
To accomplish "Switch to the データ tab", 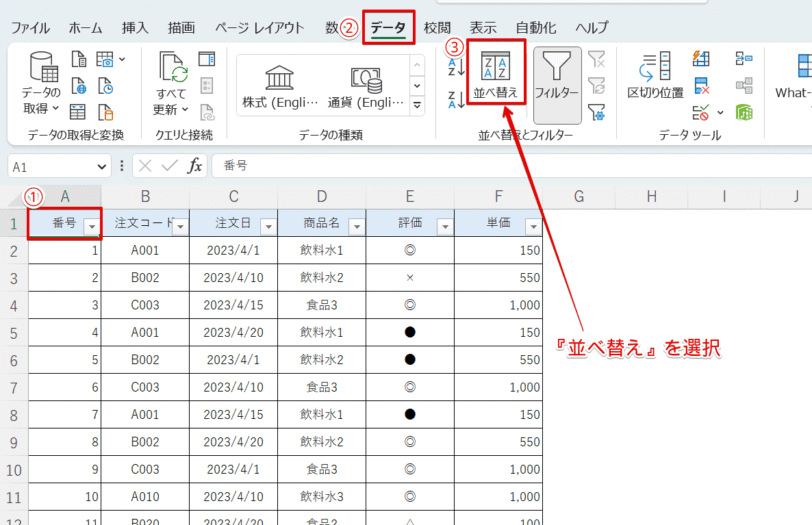I will (388, 28).
